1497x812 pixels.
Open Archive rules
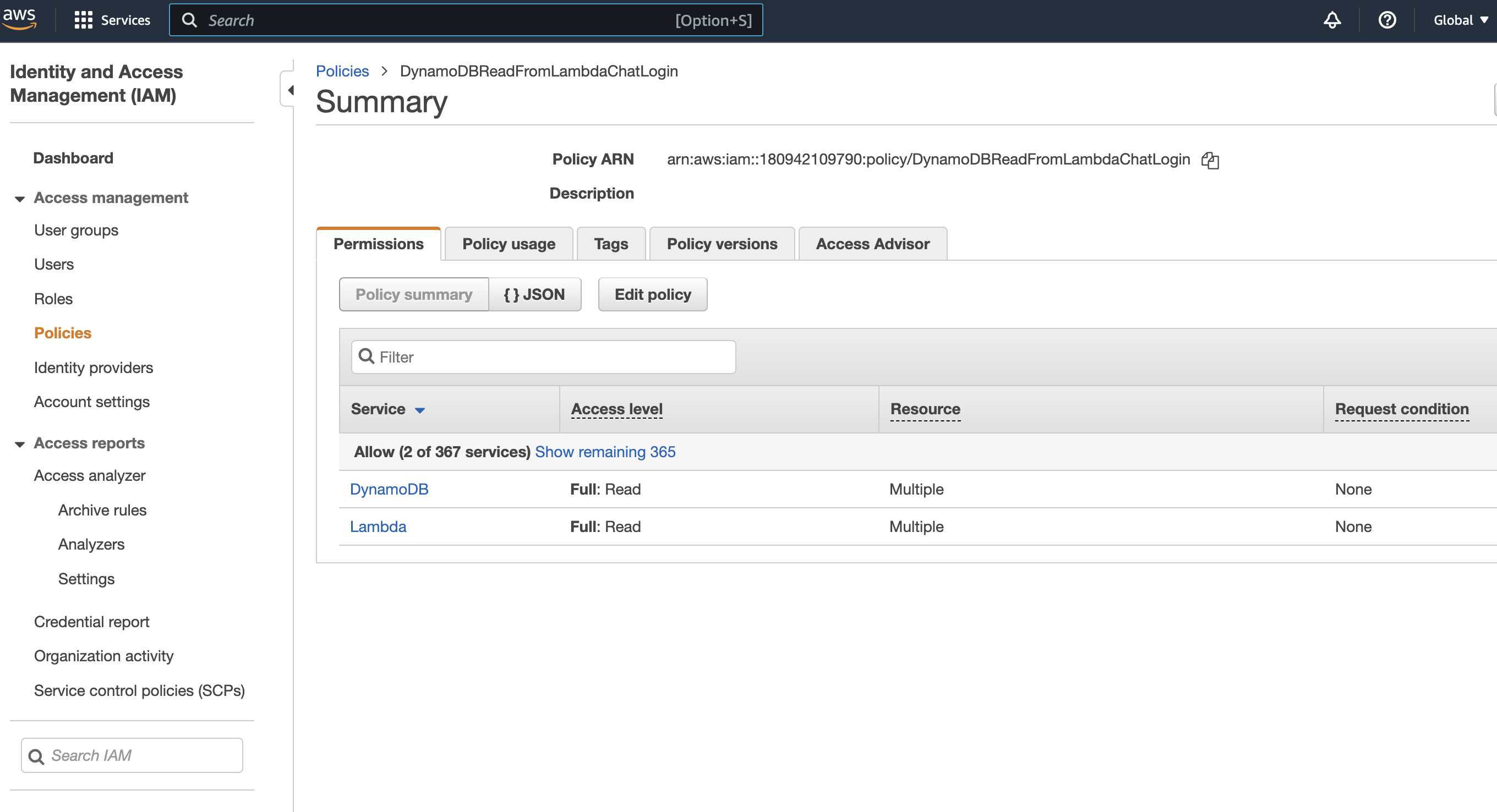(x=102, y=510)
